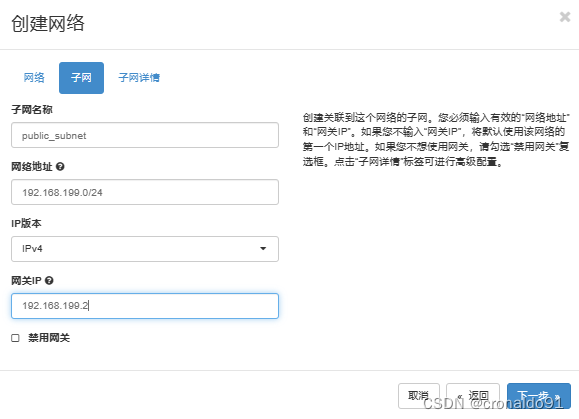Viewport: 579px width, 419px height.
Task: Click the 取消 button
Action: coord(419,396)
